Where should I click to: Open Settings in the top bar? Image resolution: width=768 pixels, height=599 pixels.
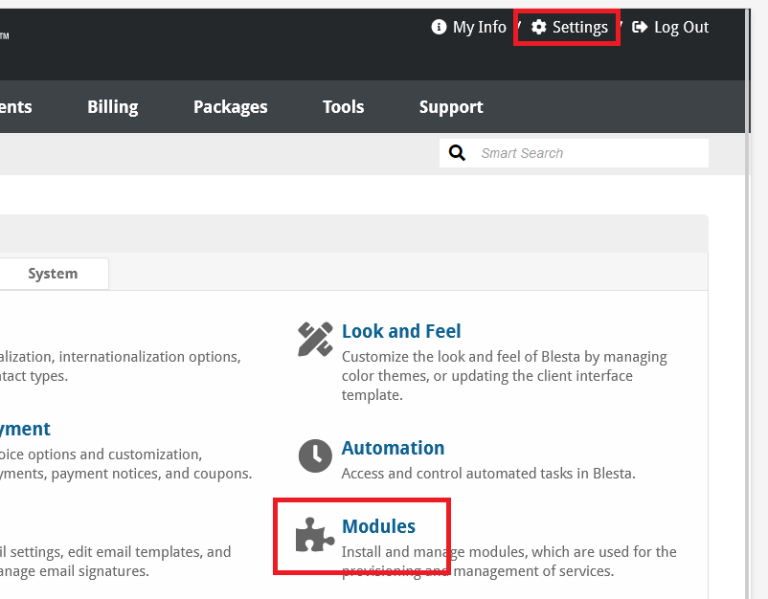coord(569,27)
